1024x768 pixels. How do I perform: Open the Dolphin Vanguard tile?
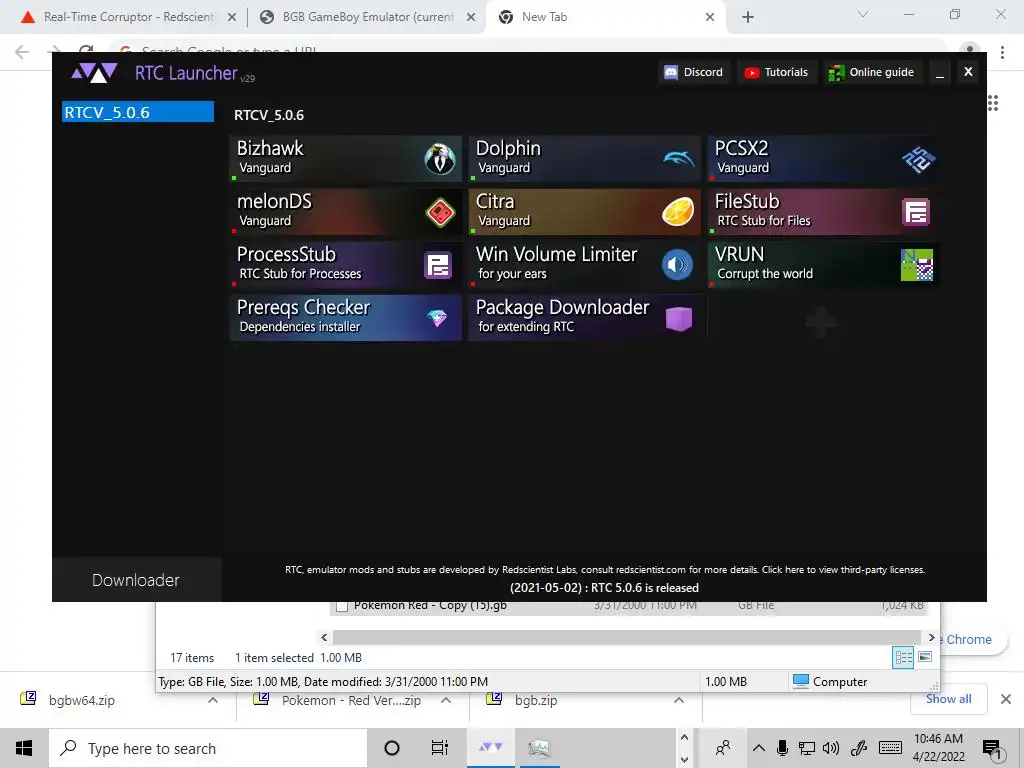coord(584,159)
